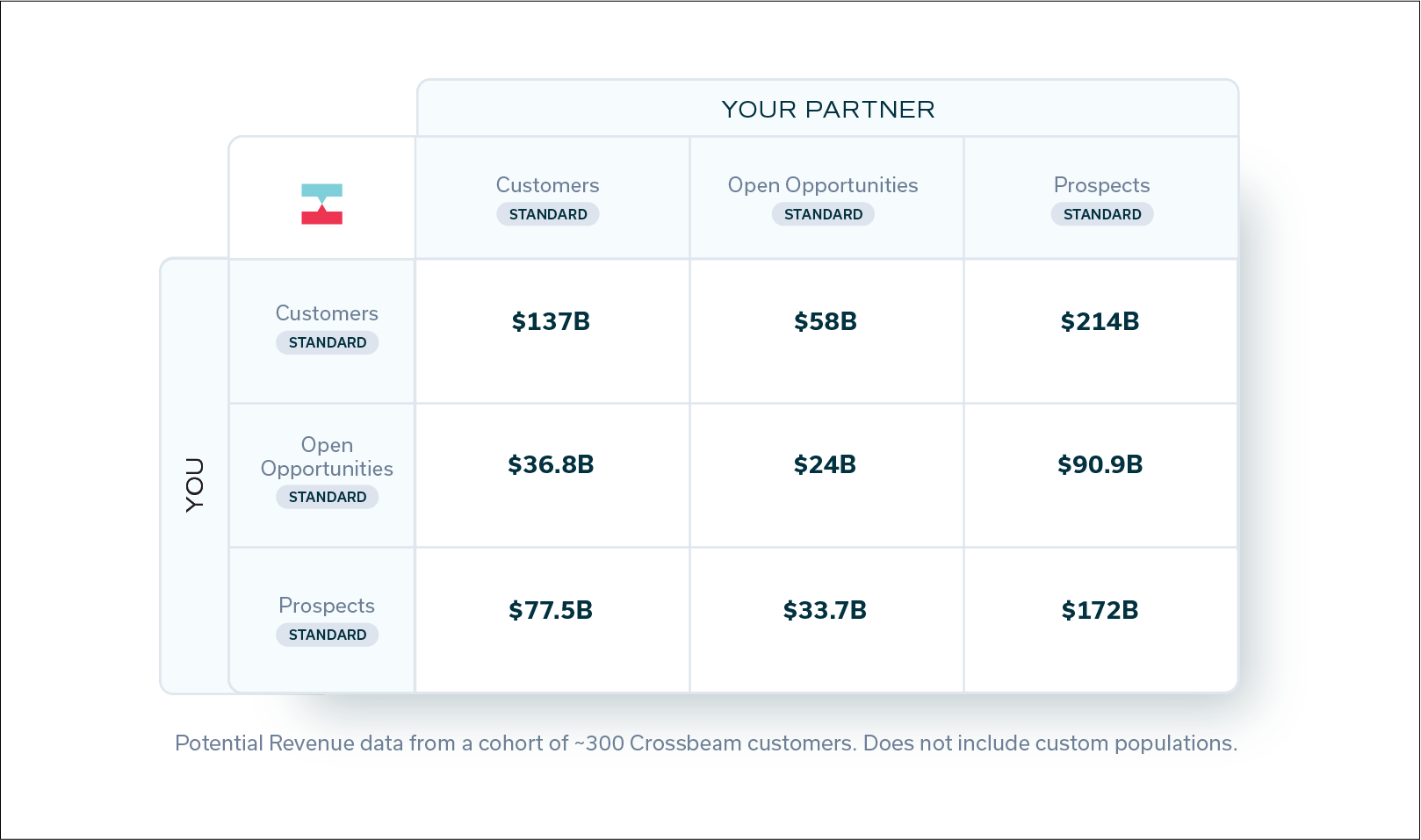This screenshot has height=840, width=1421.
Task: Click STANDARD badge under partner Open Opportunities
Action: (823, 214)
